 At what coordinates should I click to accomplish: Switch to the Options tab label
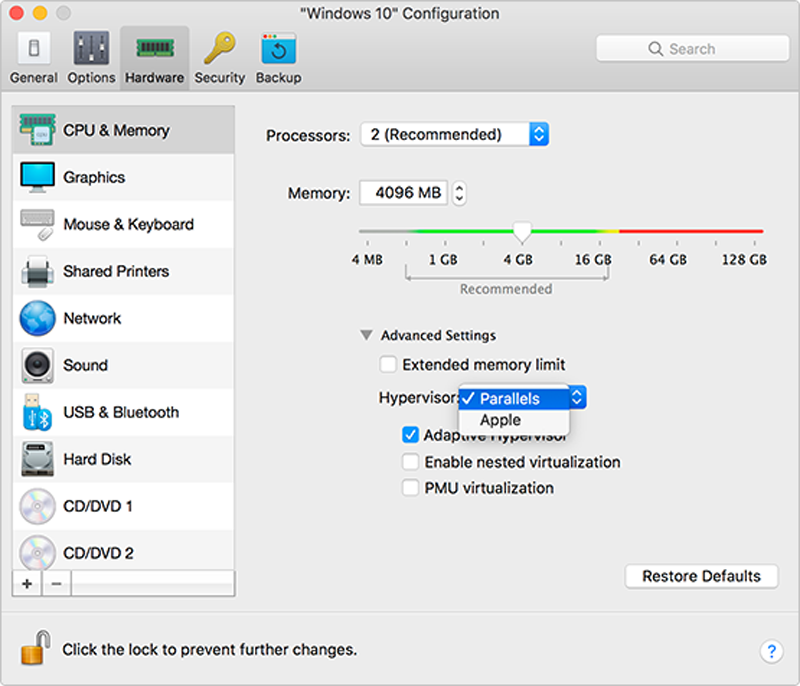click(91, 78)
